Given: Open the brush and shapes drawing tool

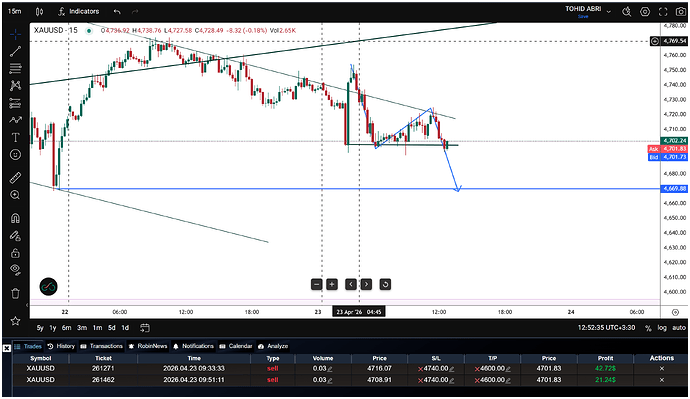Looking at the screenshot, I should point(15,120).
